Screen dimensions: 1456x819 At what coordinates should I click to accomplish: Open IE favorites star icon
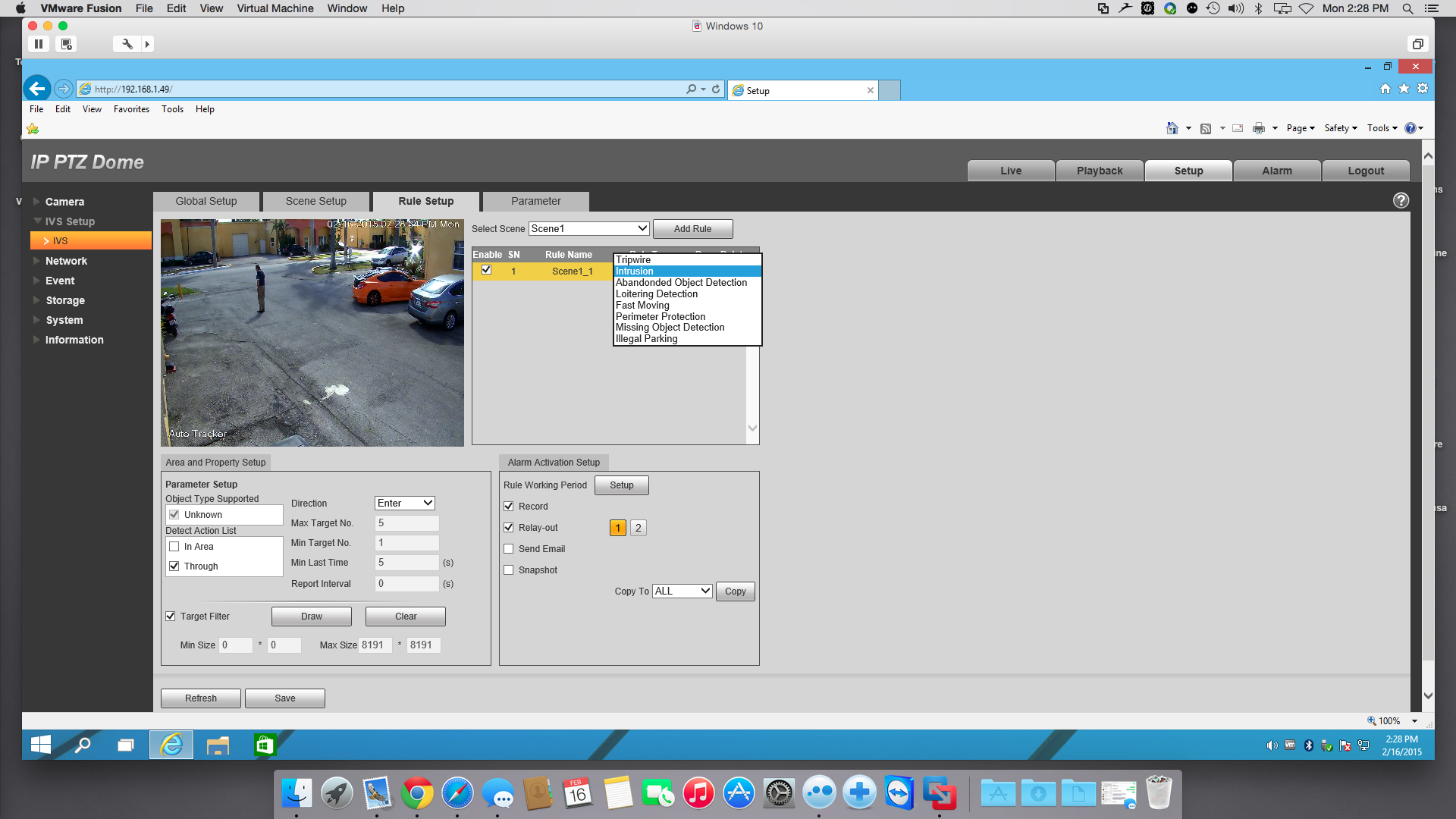click(x=1404, y=89)
